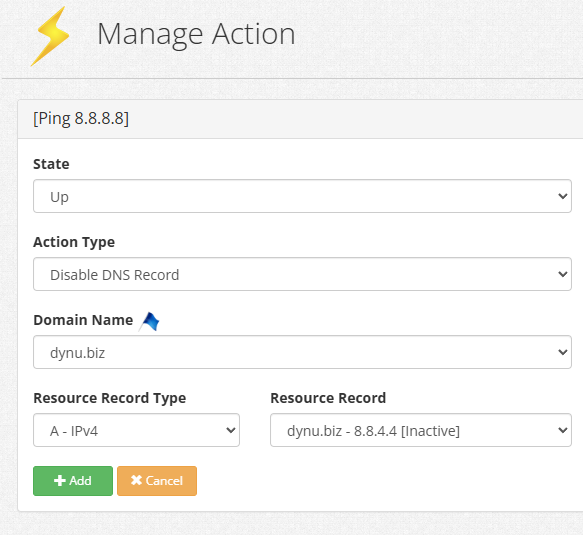Click the Action Type label
The width and height of the screenshot is (583, 535).
click(74, 242)
